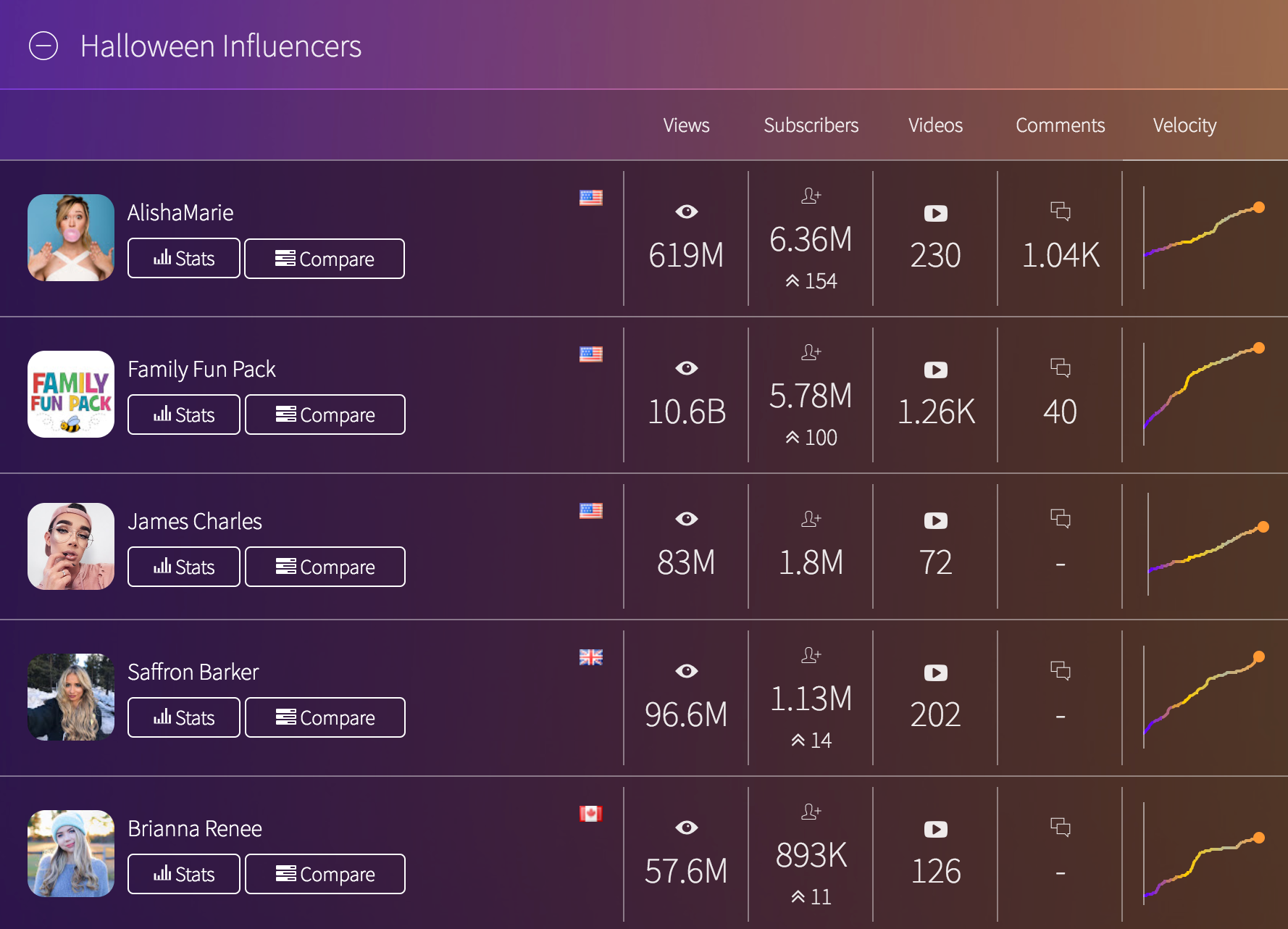Click the video play icon for James Charles
Viewport: 1288px width, 929px height.
point(935,521)
